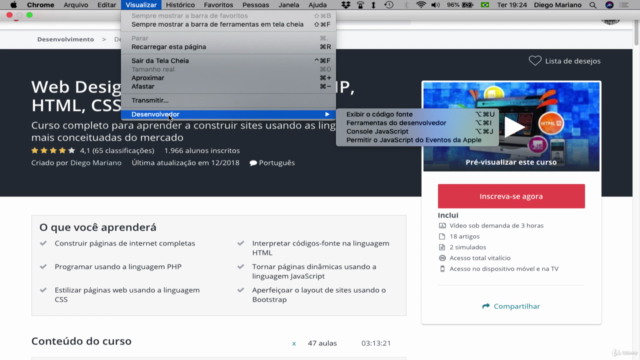Viewport: 640px width, 360px height.
Task: Click the volume icon in menu bar
Action: (436, 5)
